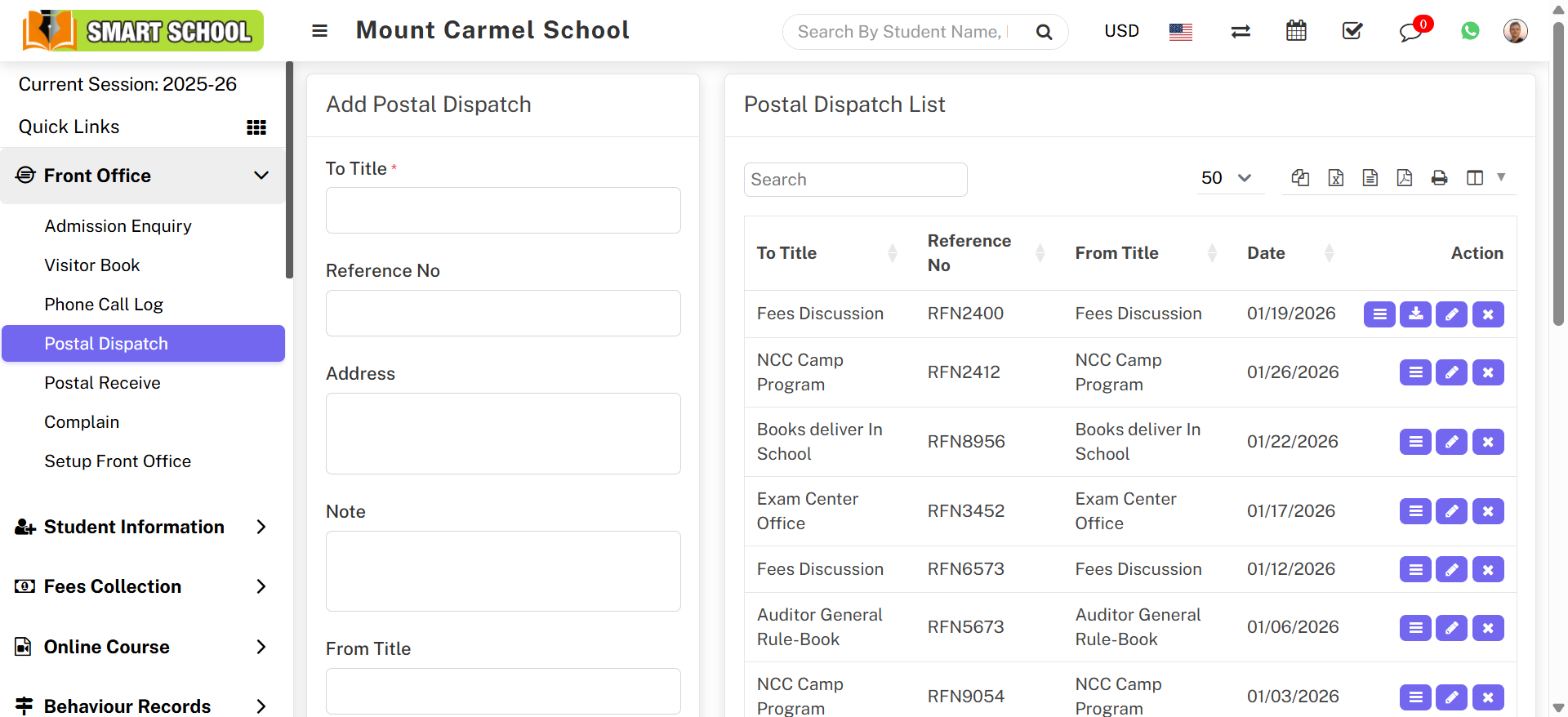Click the To Title input field

pos(503,211)
